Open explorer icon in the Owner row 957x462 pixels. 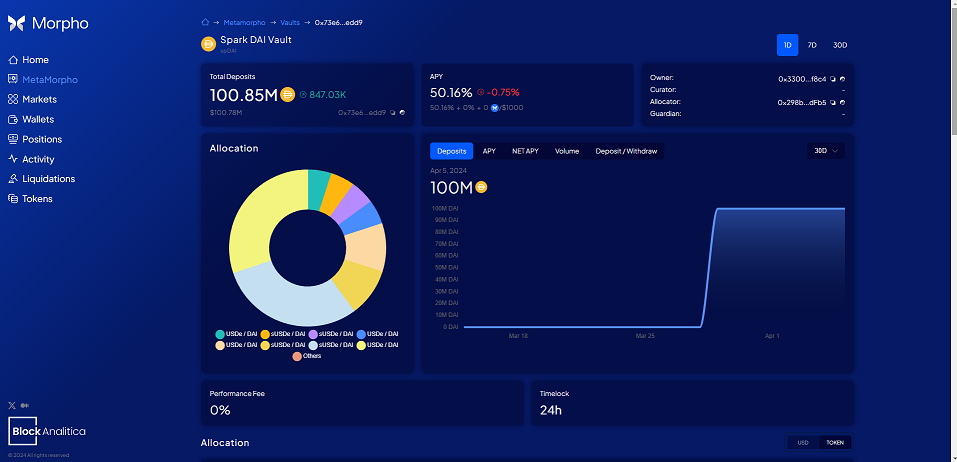842,79
